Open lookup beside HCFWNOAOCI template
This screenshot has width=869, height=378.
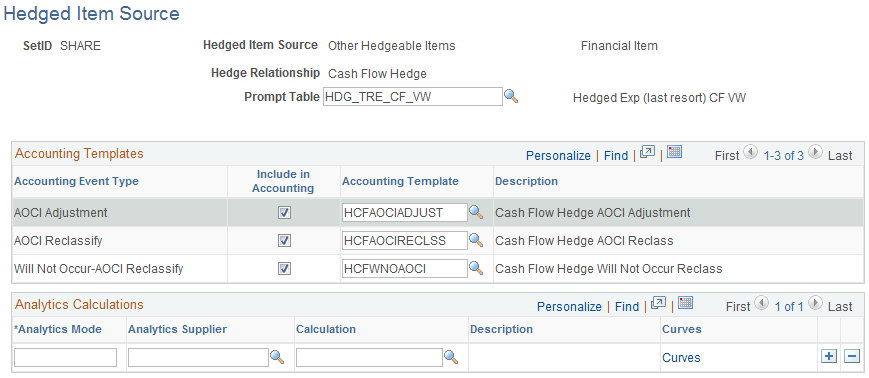click(476, 268)
